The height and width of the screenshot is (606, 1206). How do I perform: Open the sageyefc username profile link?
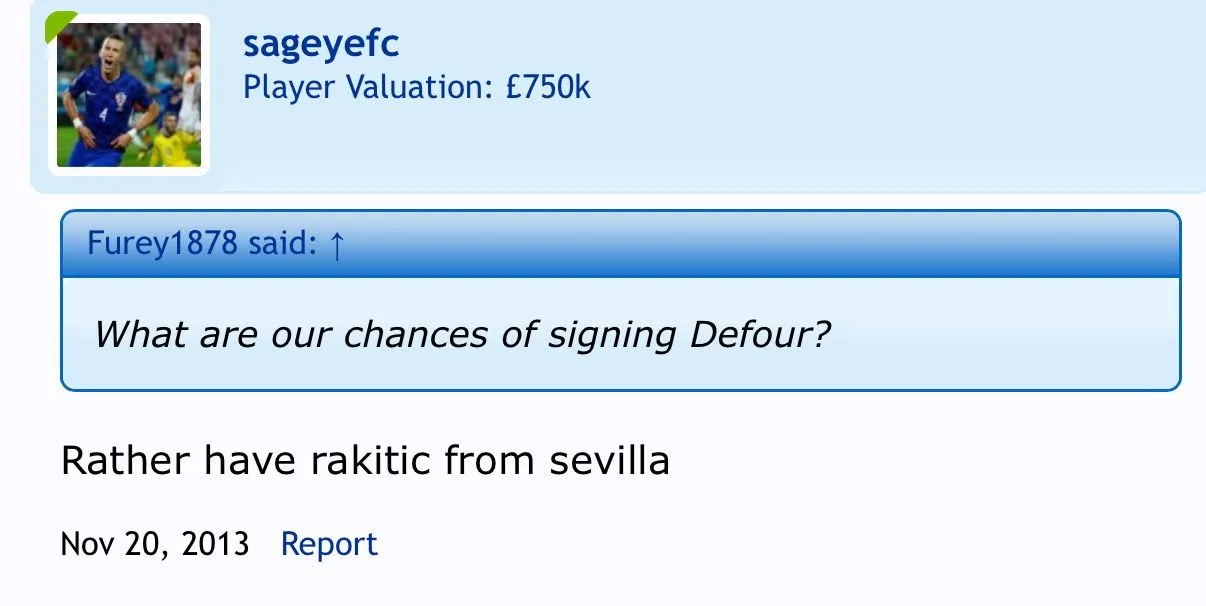tap(321, 45)
